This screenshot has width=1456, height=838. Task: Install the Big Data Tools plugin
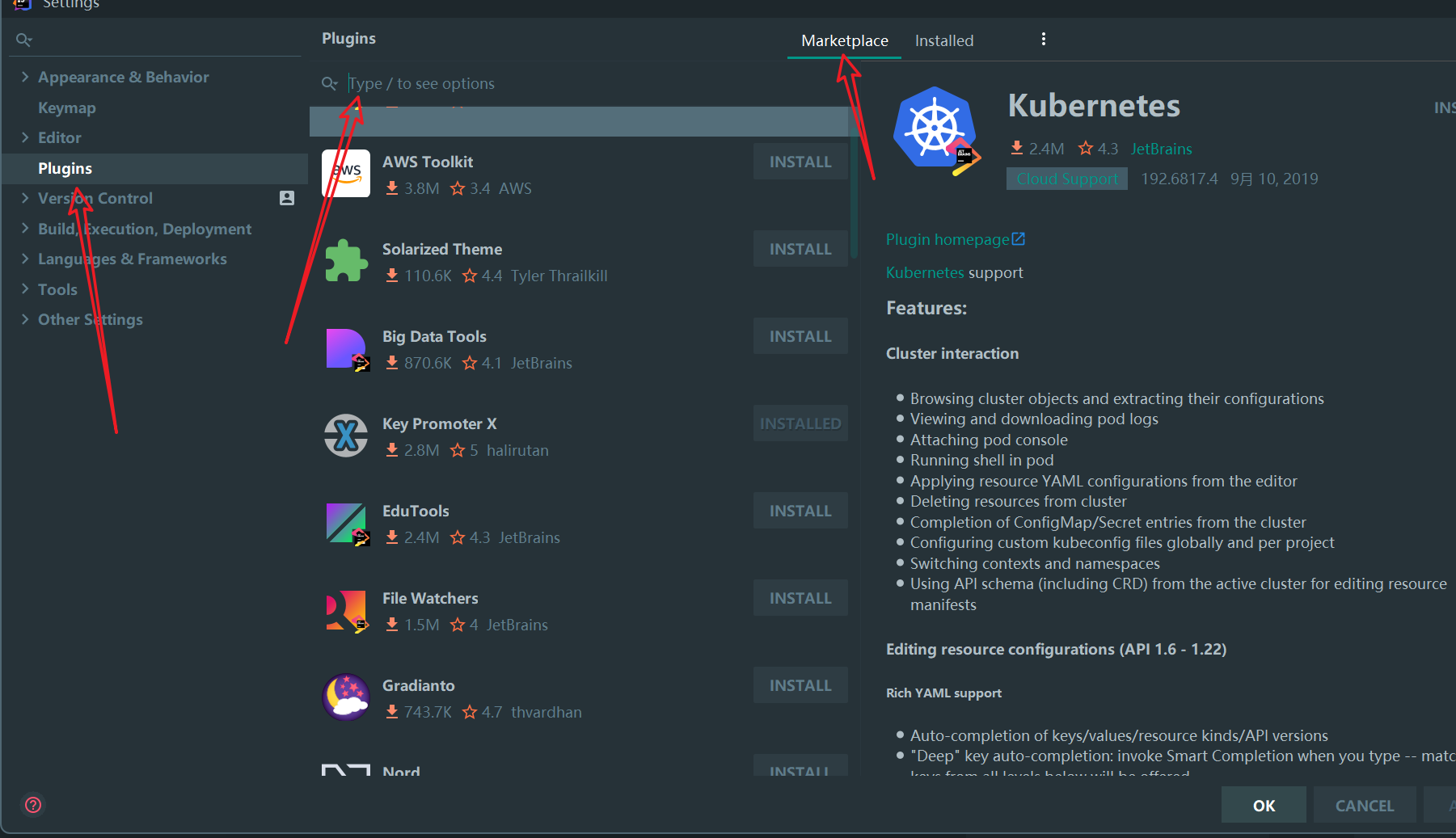(800, 336)
